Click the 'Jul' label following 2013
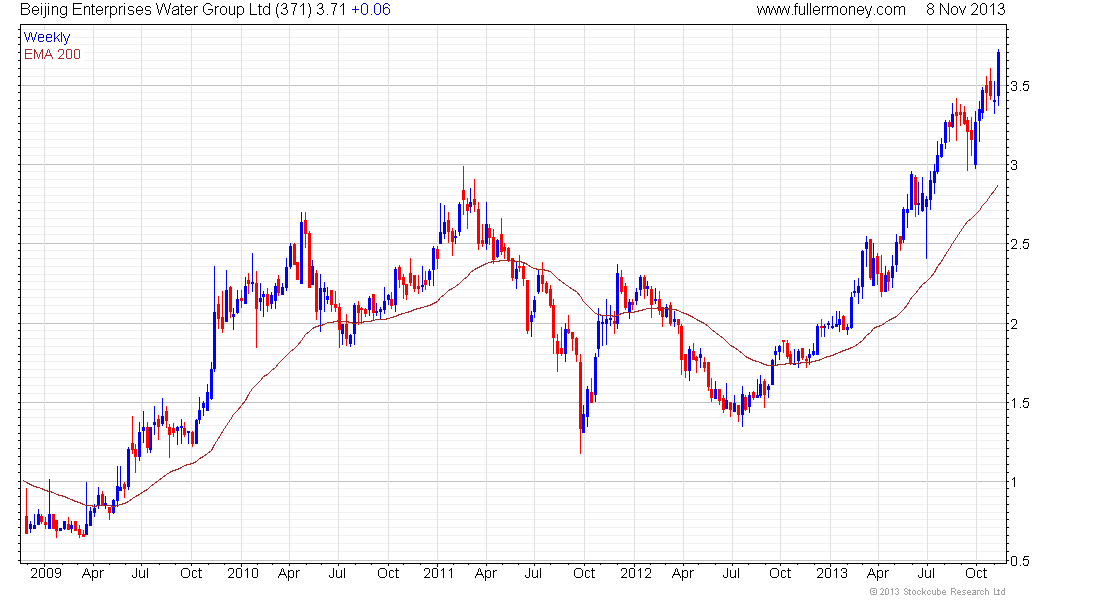This screenshot has width=1100, height=600. [x=927, y=573]
